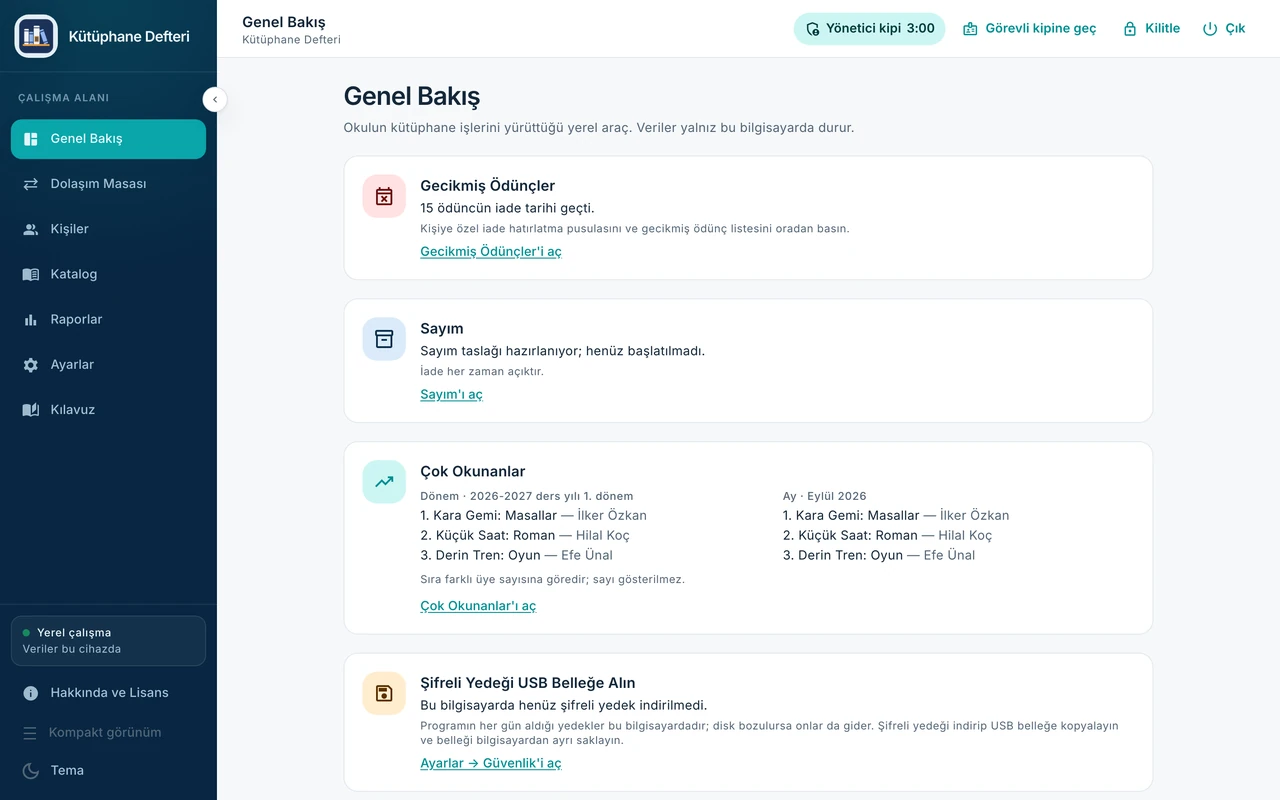Click the Çok Okunanlar trend icon
Image resolution: width=1280 pixels, height=800 pixels.
tap(384, 482)
